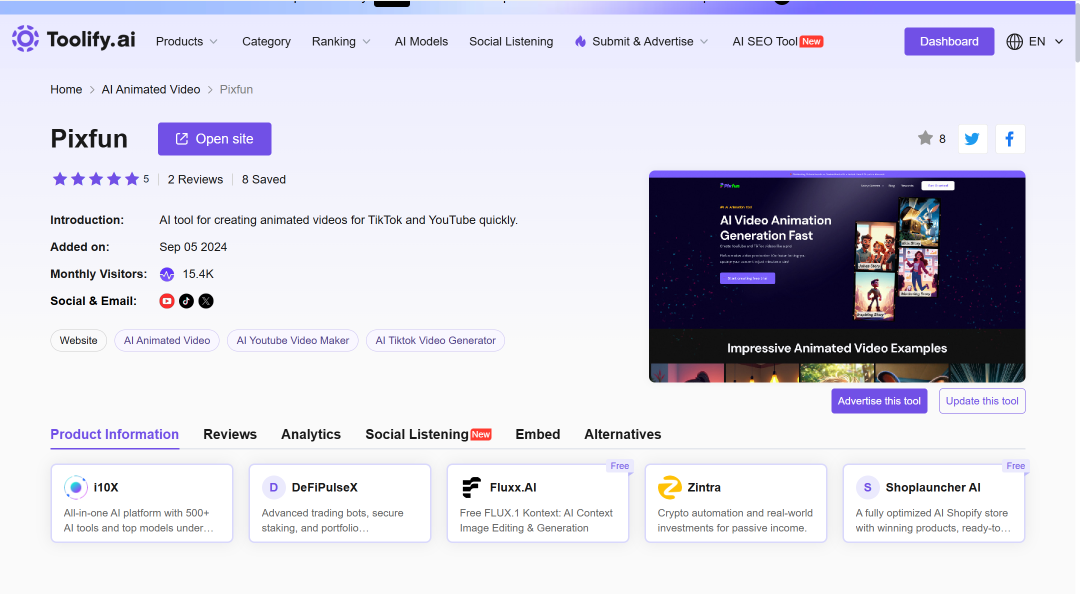1080x594 pixels.
Task: Switch to the Alternatives tab
Action: tap(623, 434)
